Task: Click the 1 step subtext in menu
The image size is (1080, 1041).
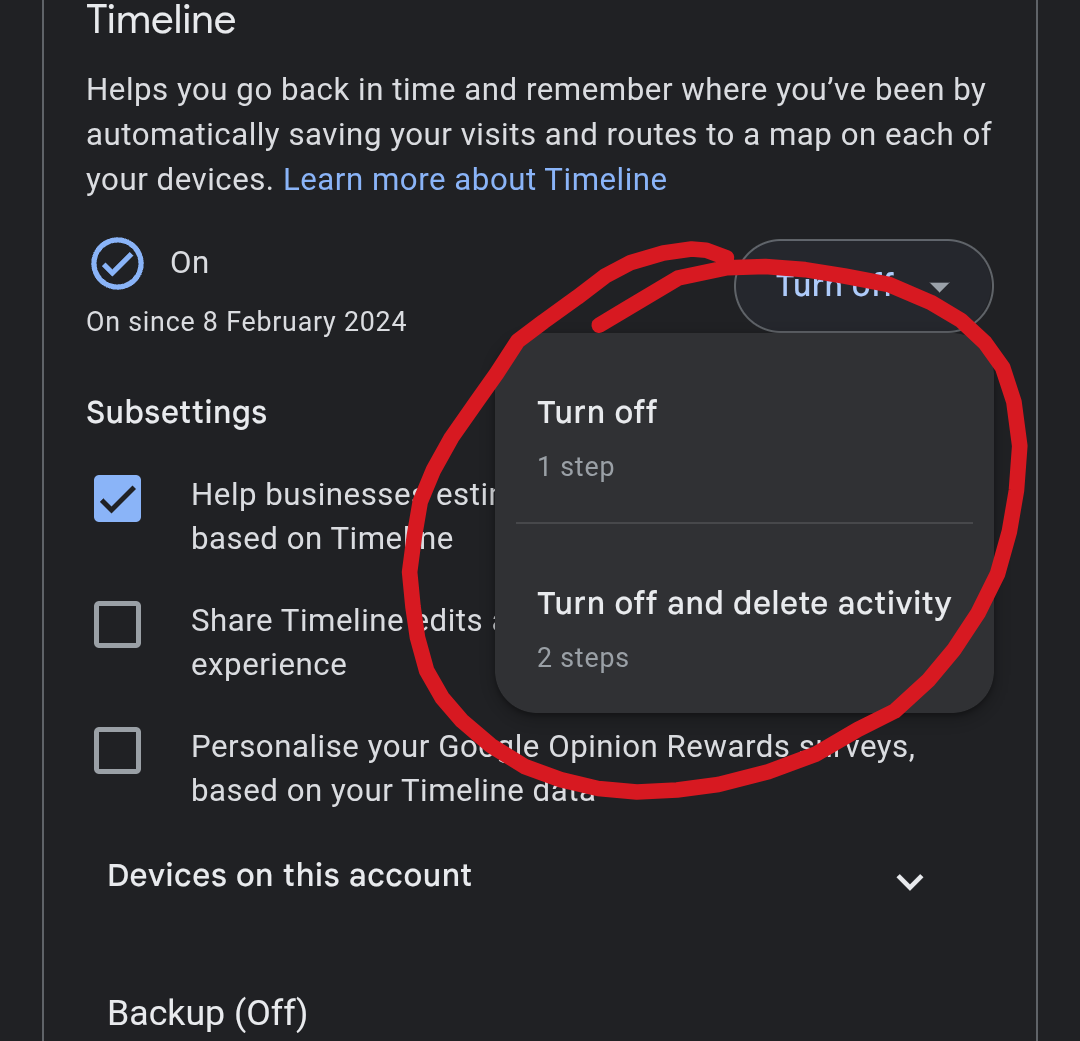Action: [x=576, y=467]
